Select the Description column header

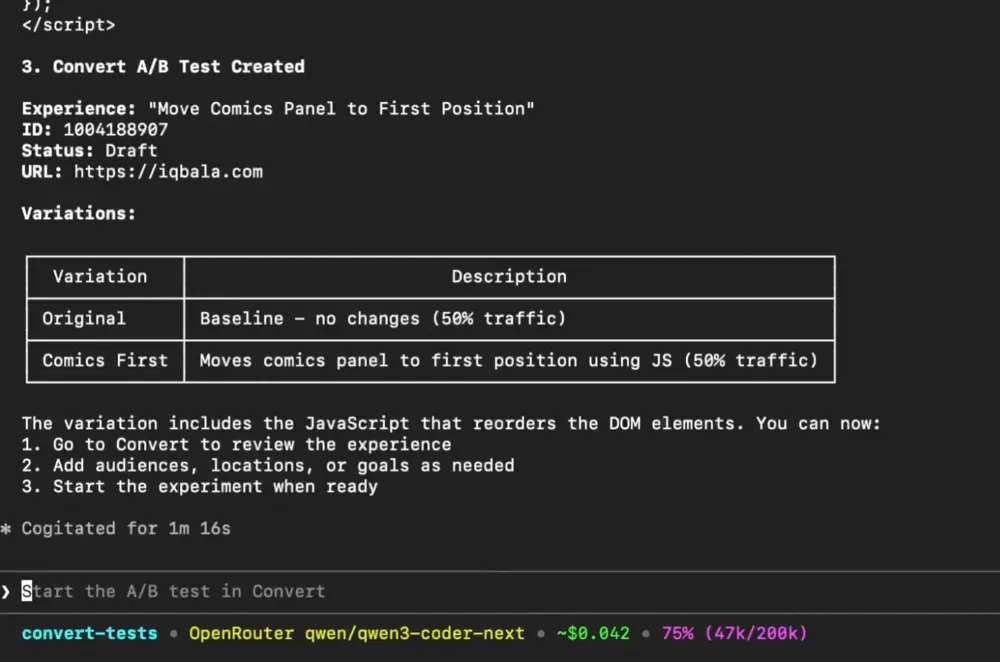(509, 277)
